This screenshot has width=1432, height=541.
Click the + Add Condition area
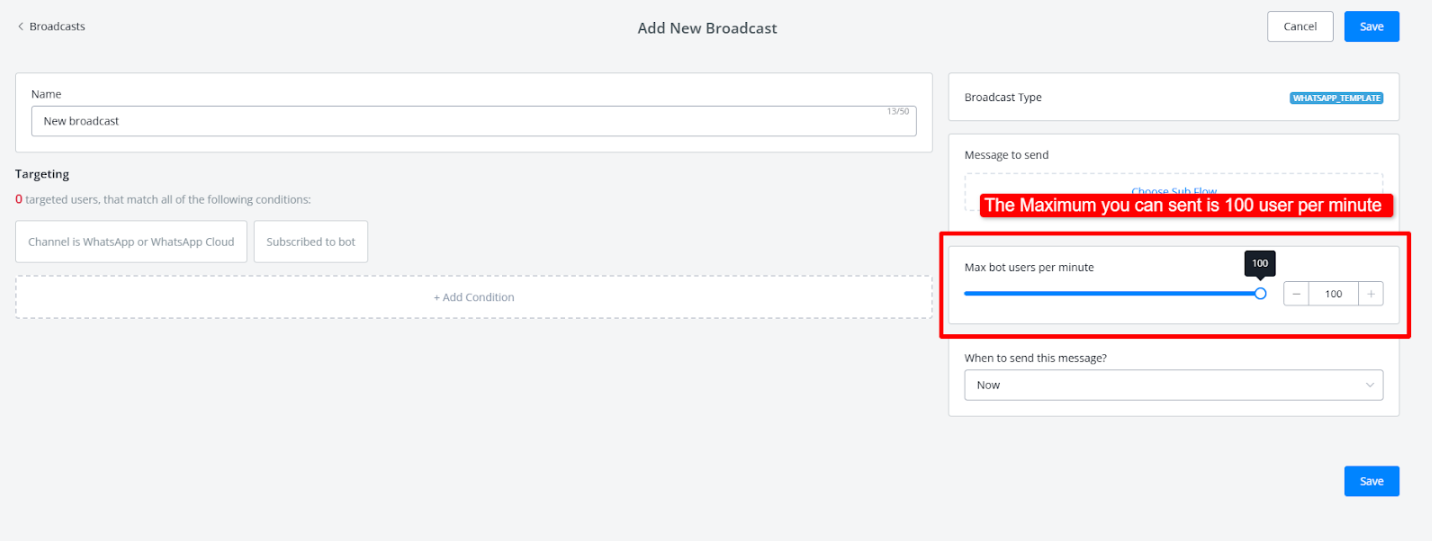coord(474,297)
